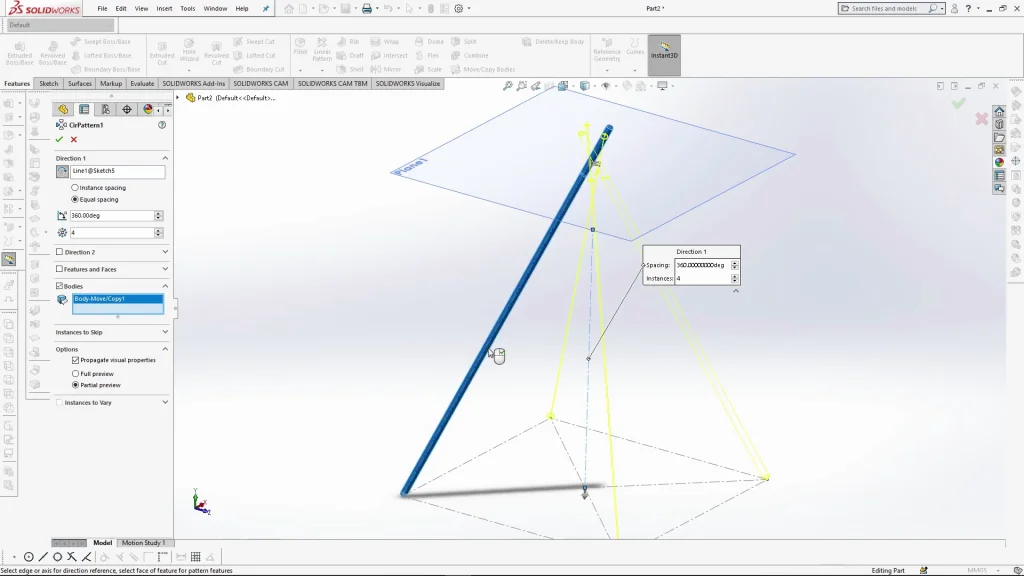The width and height of the screenshot is (1024, 576).
Task: Switch to the Motion Study 1 tab
Action: 142,543
